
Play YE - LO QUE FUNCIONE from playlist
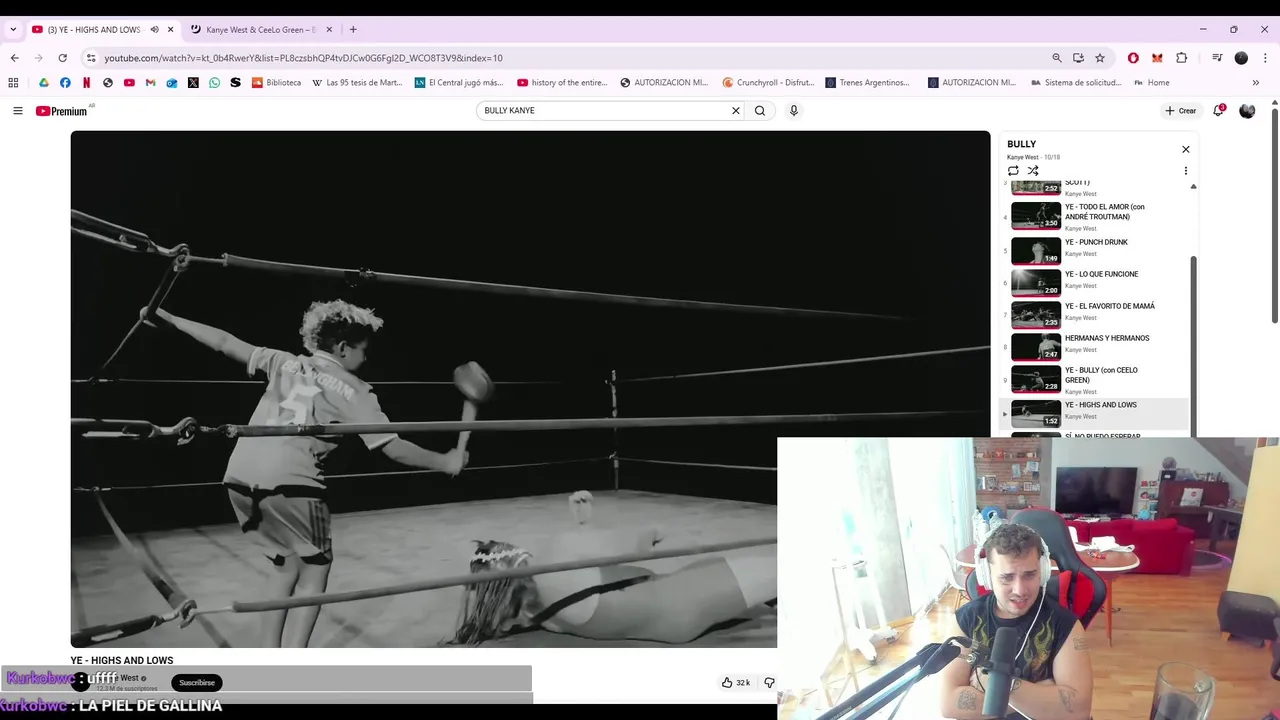click(x=1095, y=282)
